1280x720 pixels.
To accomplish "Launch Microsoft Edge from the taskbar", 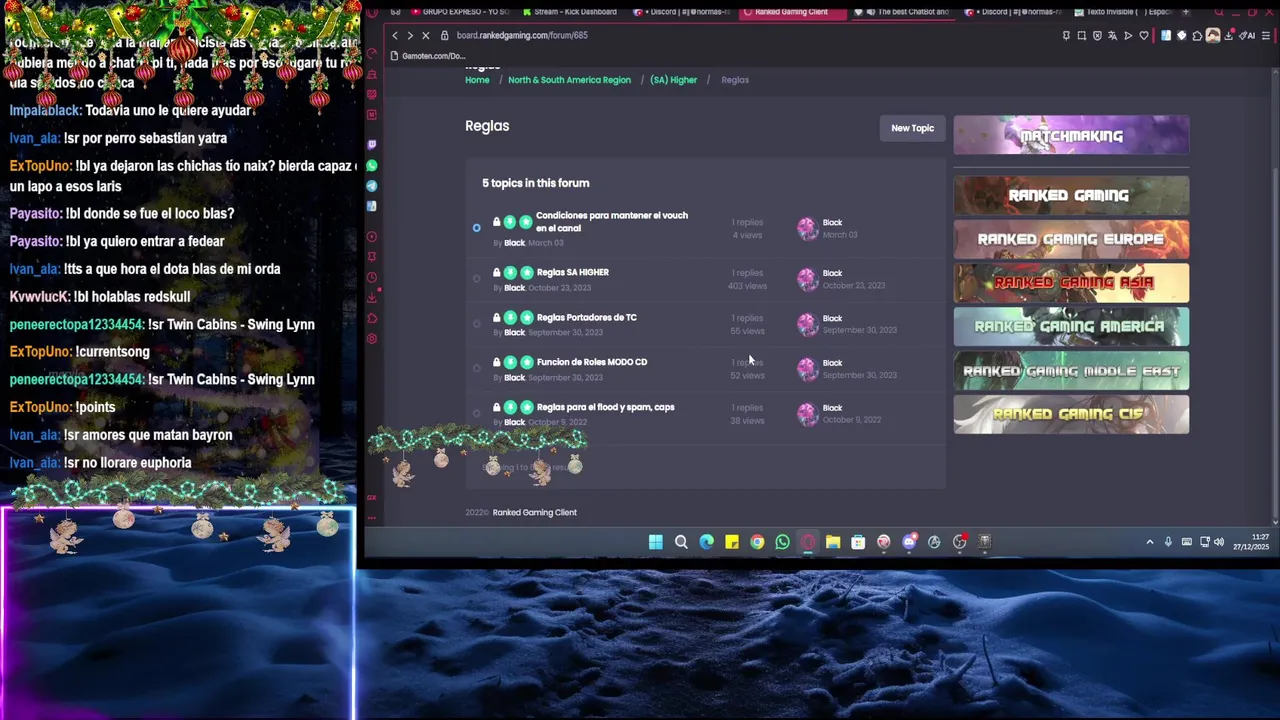I will point(706,542).
